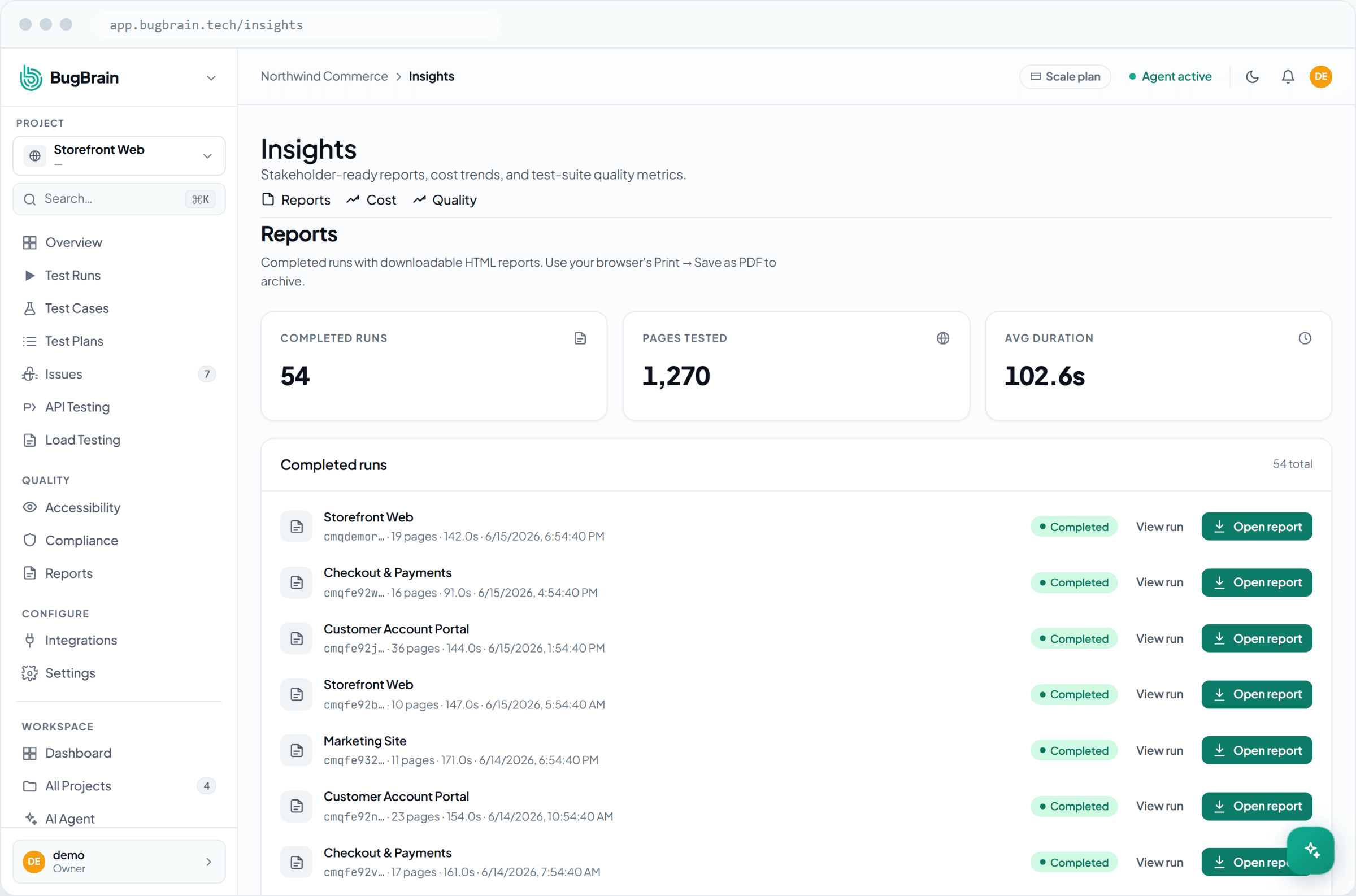This screenshot has height=896, width=1356.
Task: Open report for Marketing Site run
Action: pos(1257,750)
